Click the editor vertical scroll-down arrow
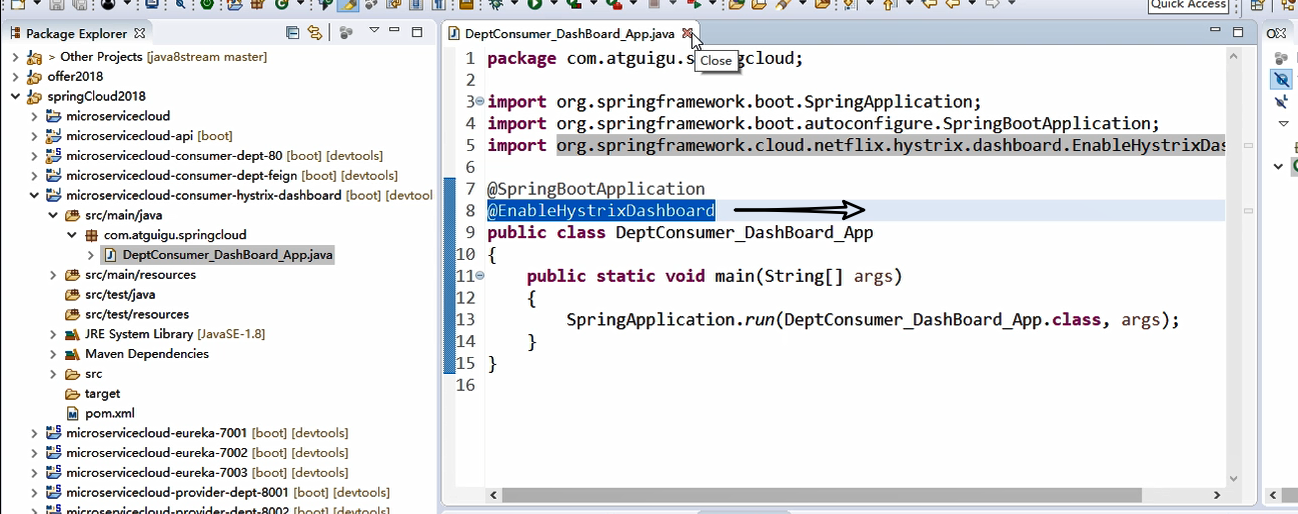 click(x=1233, y=479)
